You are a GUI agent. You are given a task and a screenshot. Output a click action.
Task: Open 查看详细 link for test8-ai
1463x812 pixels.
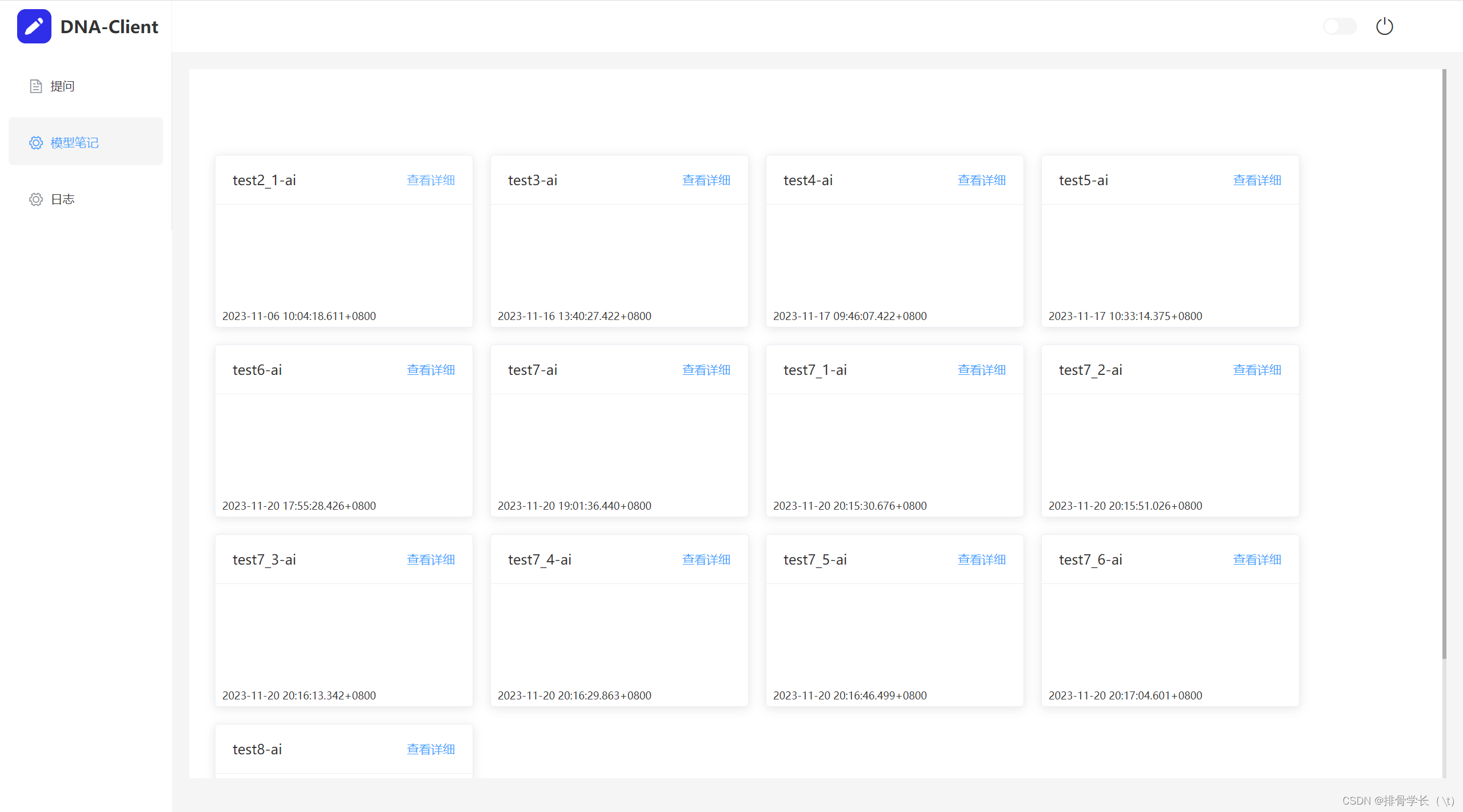(x=431, y=750)
